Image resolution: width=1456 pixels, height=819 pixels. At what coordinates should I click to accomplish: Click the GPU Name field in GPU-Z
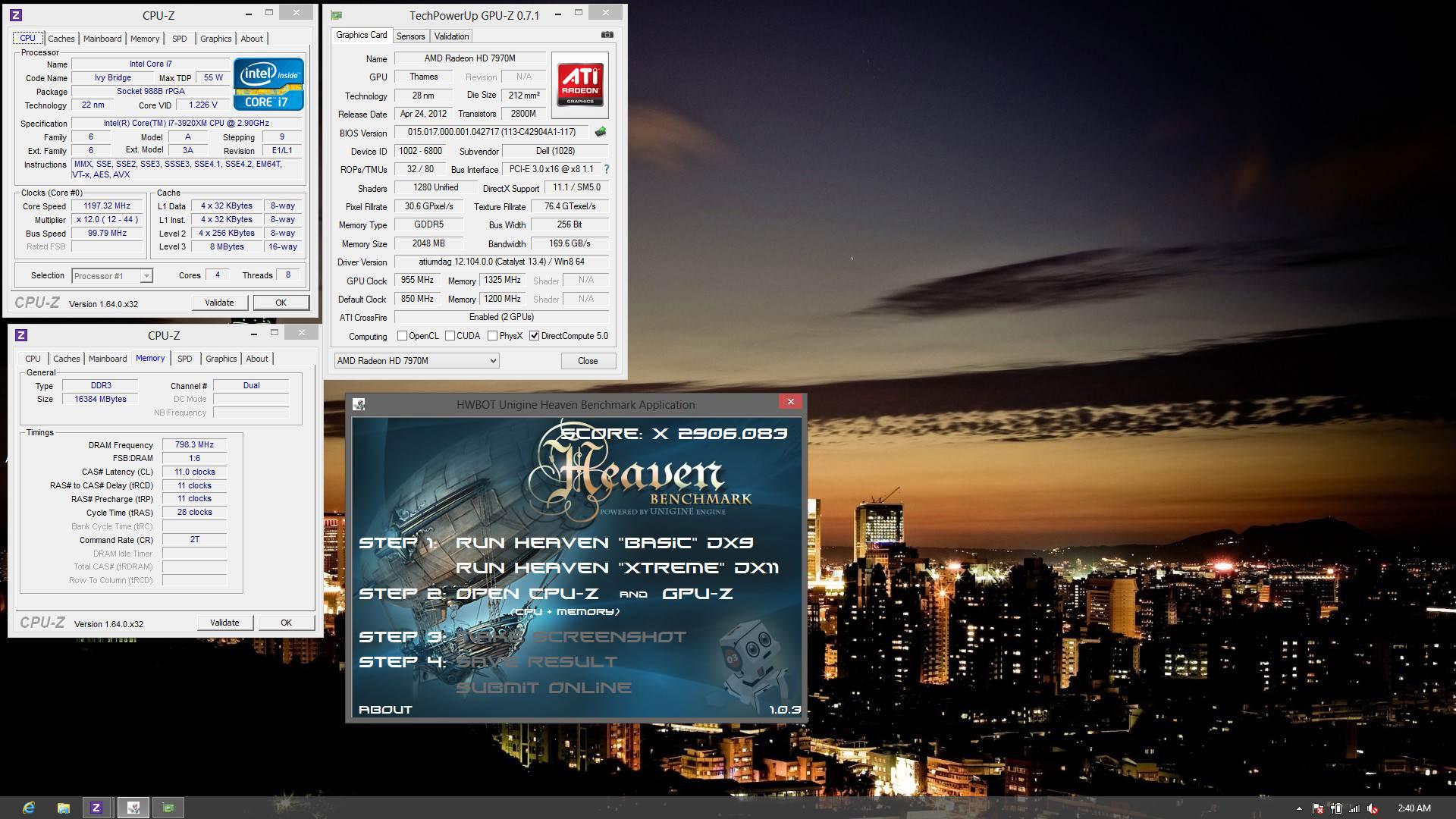coord(469,58)
